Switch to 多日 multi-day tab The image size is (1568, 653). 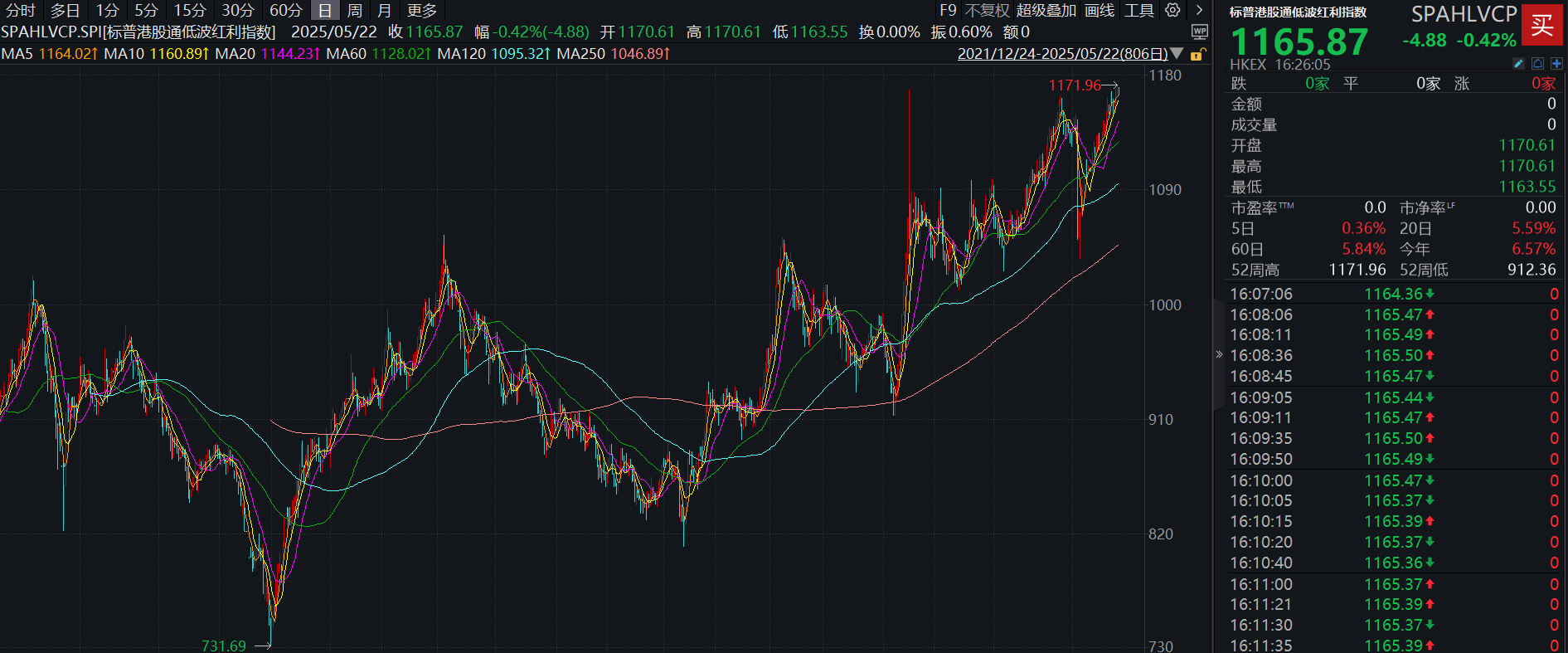tap(65, 10)
